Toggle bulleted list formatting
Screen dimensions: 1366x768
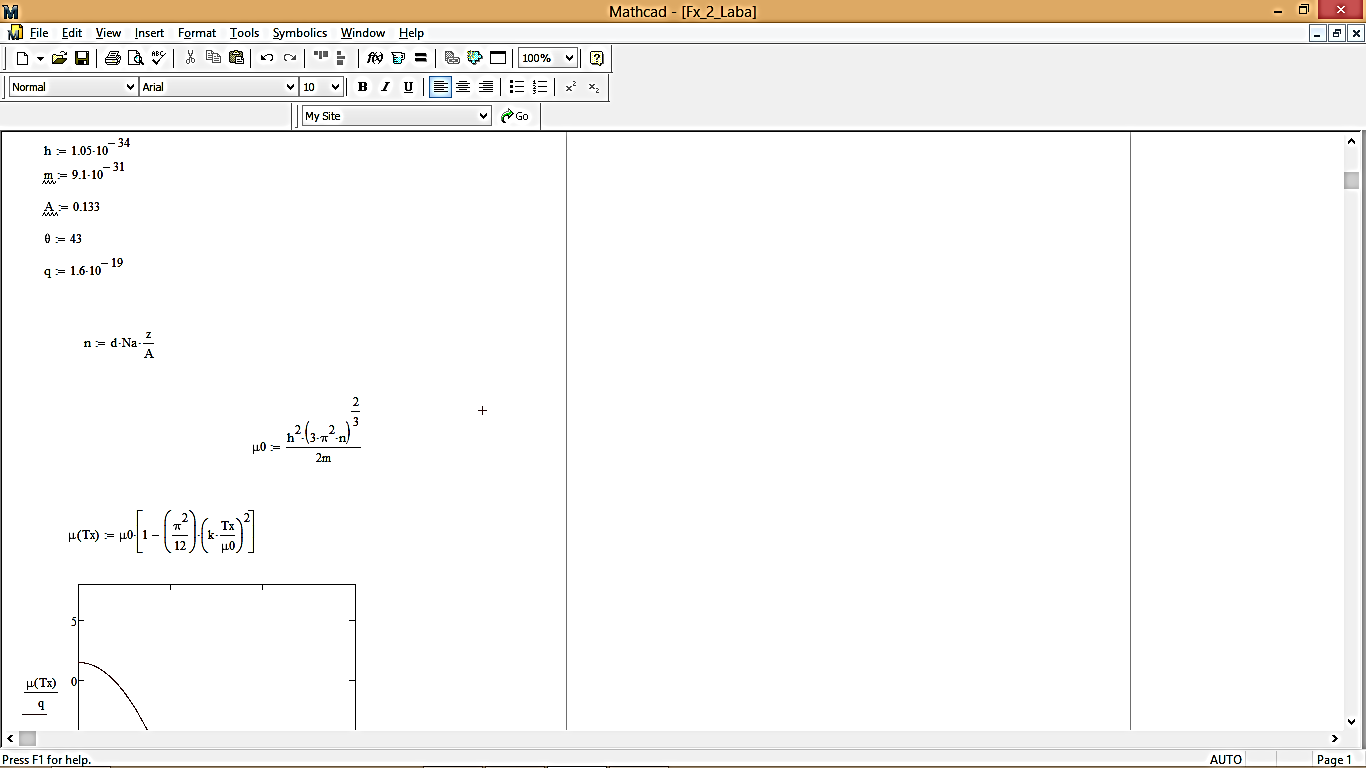(517, 87)
